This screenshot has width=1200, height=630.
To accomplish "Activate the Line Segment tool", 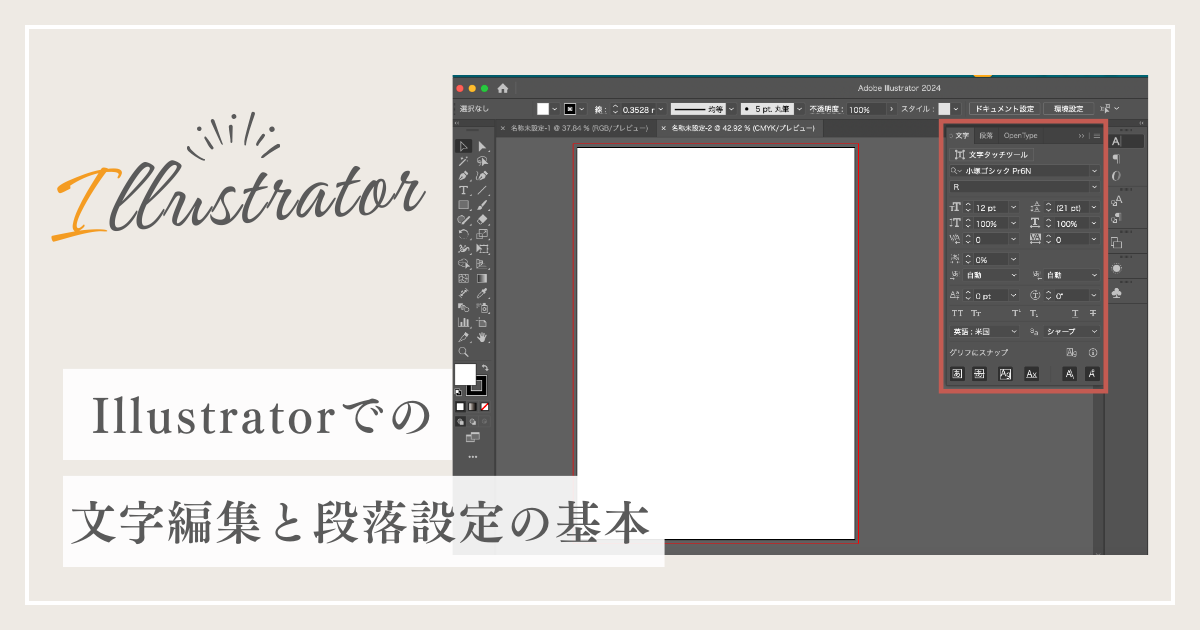I will click(482, 190).
